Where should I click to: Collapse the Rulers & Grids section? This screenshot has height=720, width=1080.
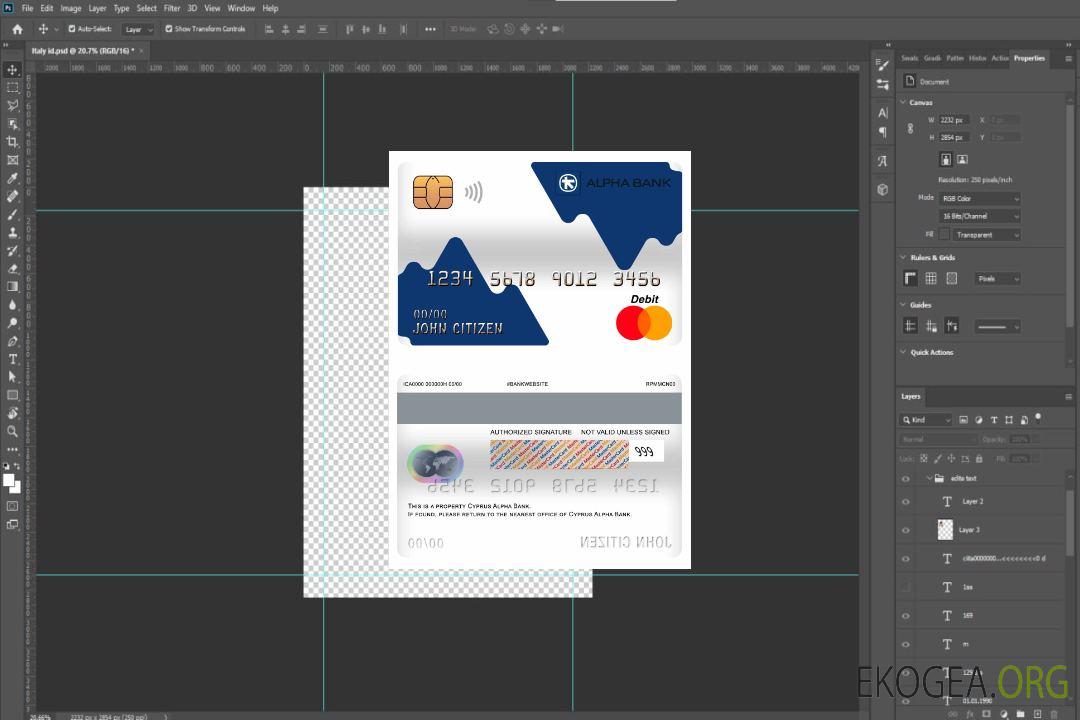click(903, 257)
